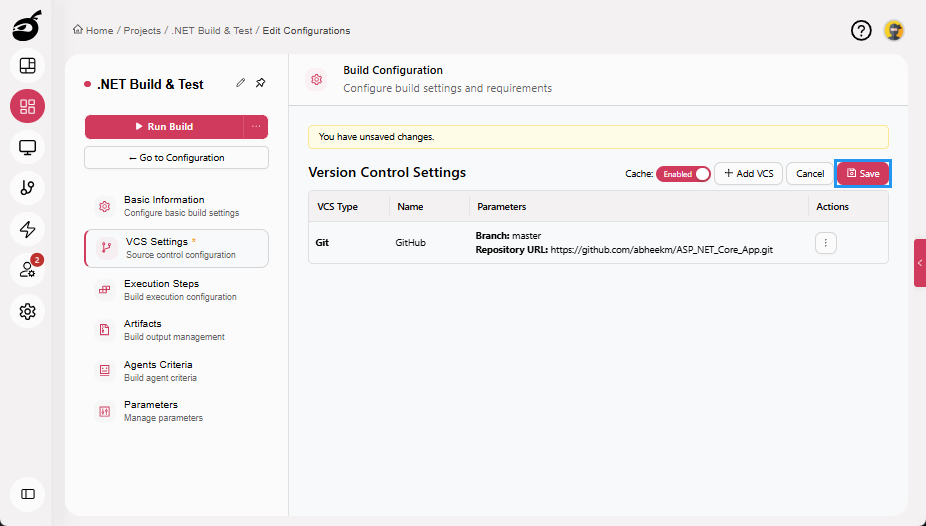The width and height of the screenshot is (926, 526).
Task: Open the settings gear icon in sidebar
Action: pos(27,311)
